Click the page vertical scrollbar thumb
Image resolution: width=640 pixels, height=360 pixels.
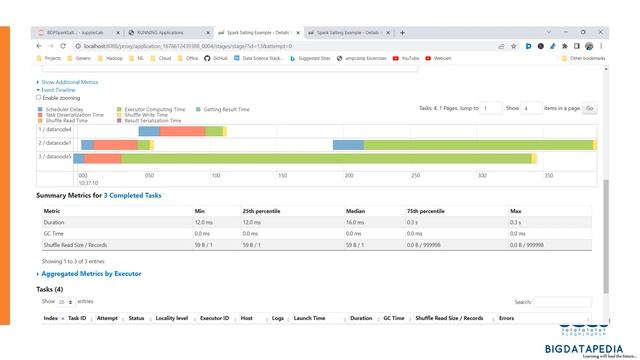606,236
